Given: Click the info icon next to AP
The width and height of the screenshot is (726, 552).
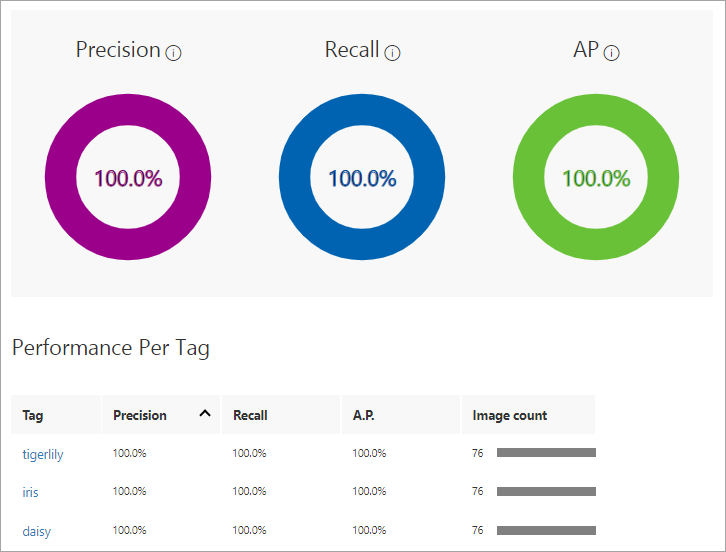Looking at the screenshot, I should (612, 53).
